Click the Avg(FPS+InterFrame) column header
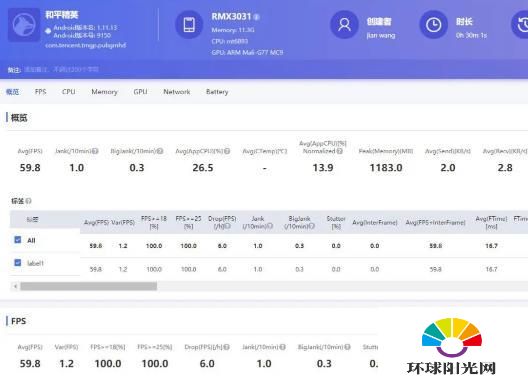 click(435, 222)
